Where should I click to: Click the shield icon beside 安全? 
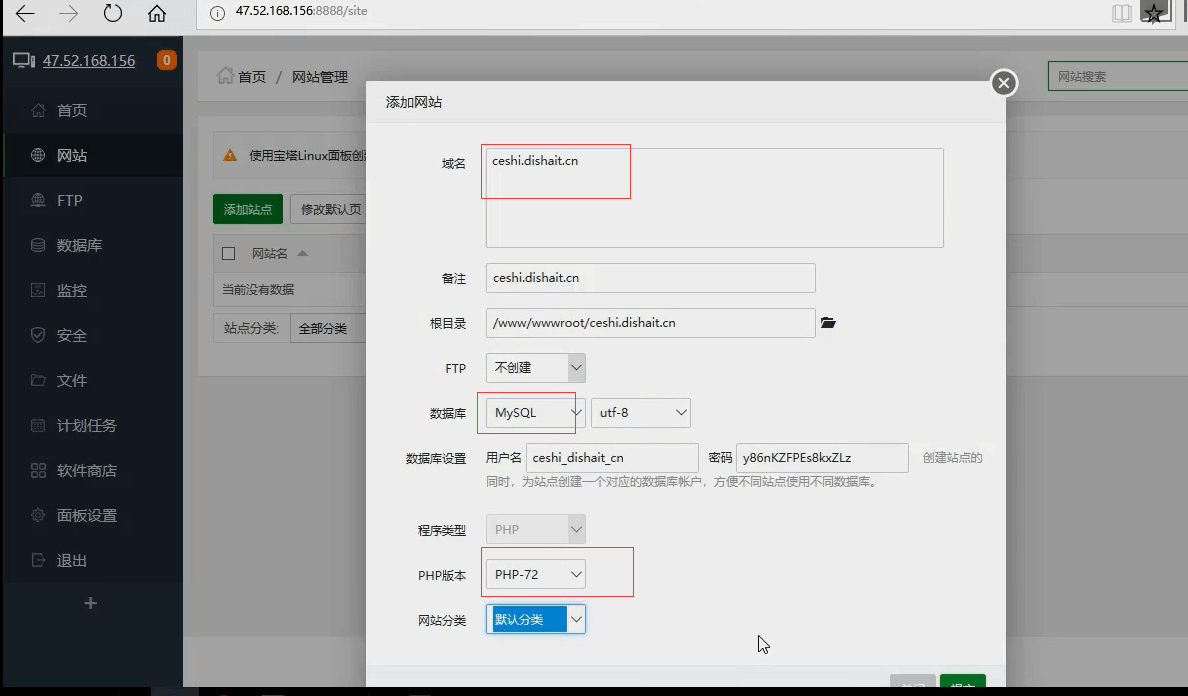point(38,335)
